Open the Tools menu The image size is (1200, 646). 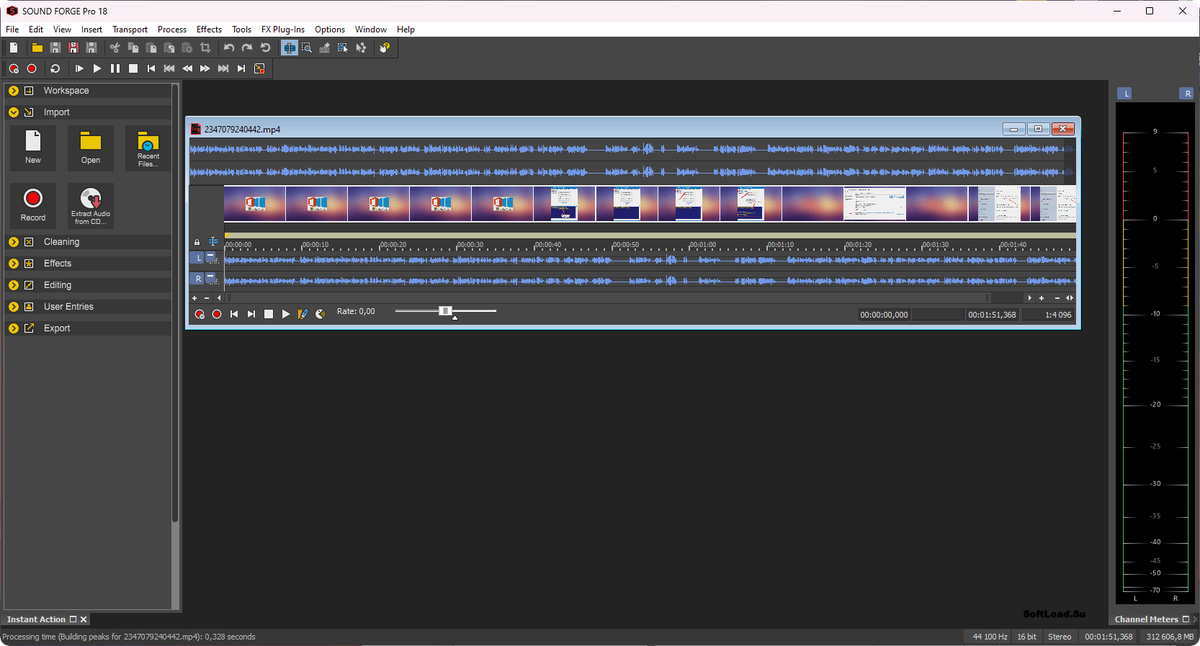241,29
